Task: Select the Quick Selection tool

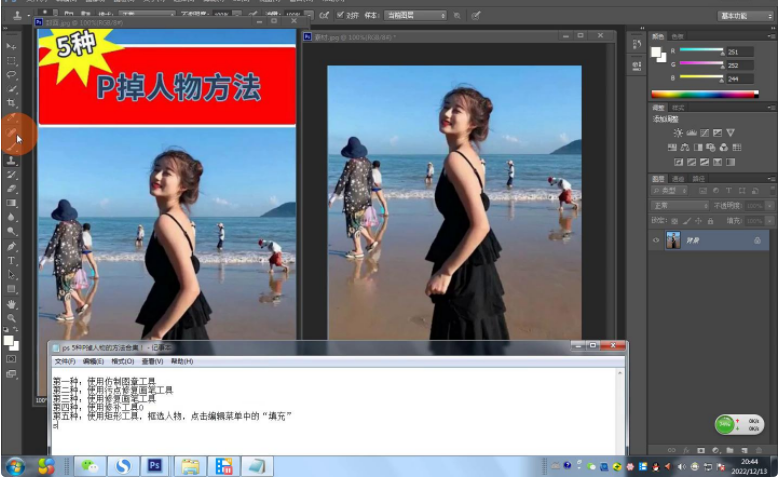Action: click(x=11, y=89)
